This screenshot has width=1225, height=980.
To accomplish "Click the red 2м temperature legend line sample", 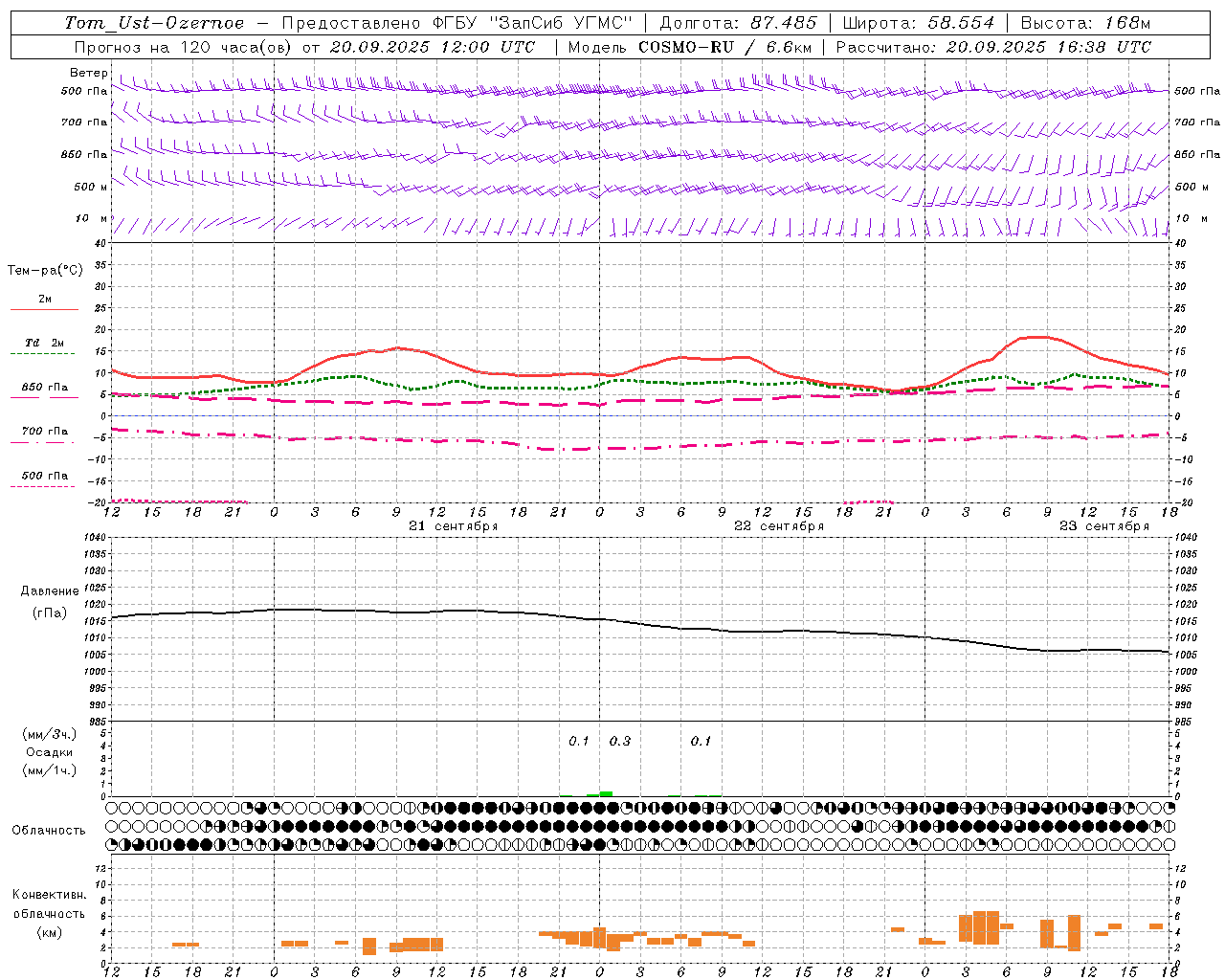I will (44, 310).
